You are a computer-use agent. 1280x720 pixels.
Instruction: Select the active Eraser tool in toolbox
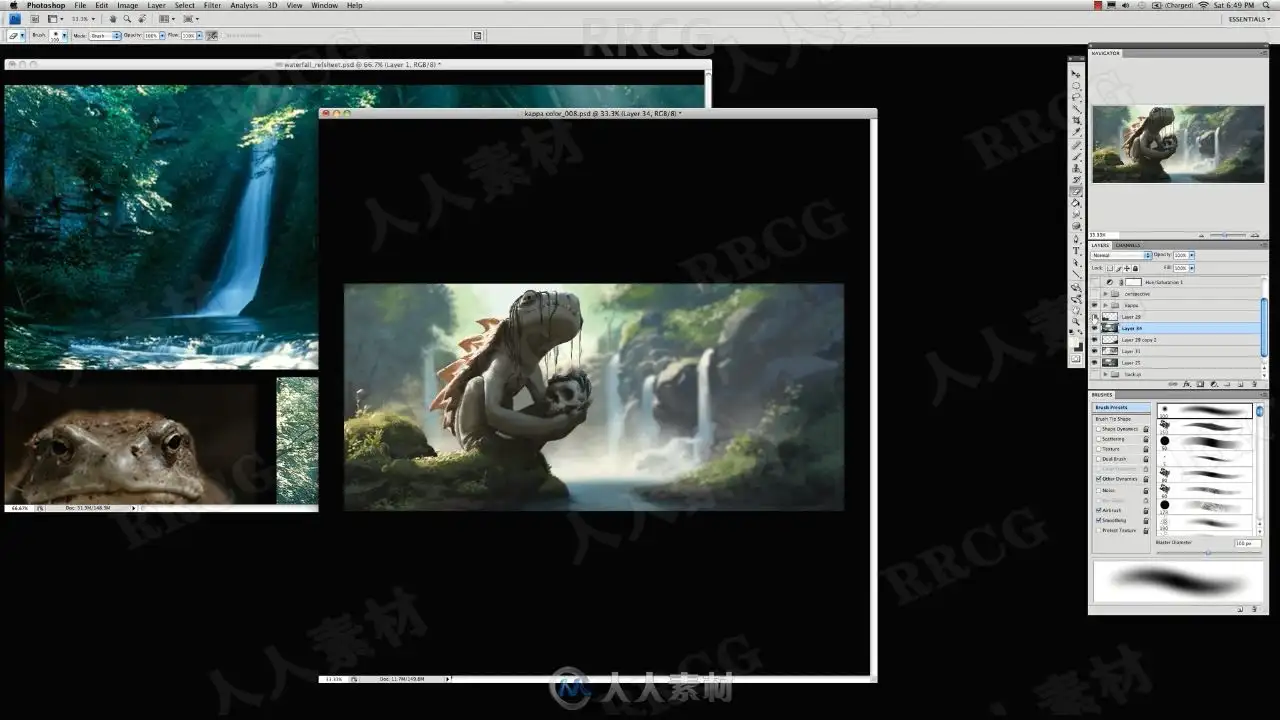coord(1076,189)
